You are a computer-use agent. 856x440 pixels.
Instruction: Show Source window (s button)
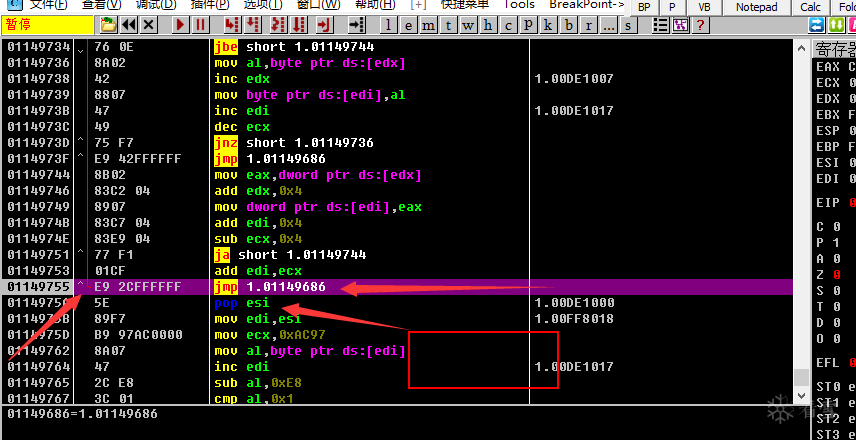(628, 25)
